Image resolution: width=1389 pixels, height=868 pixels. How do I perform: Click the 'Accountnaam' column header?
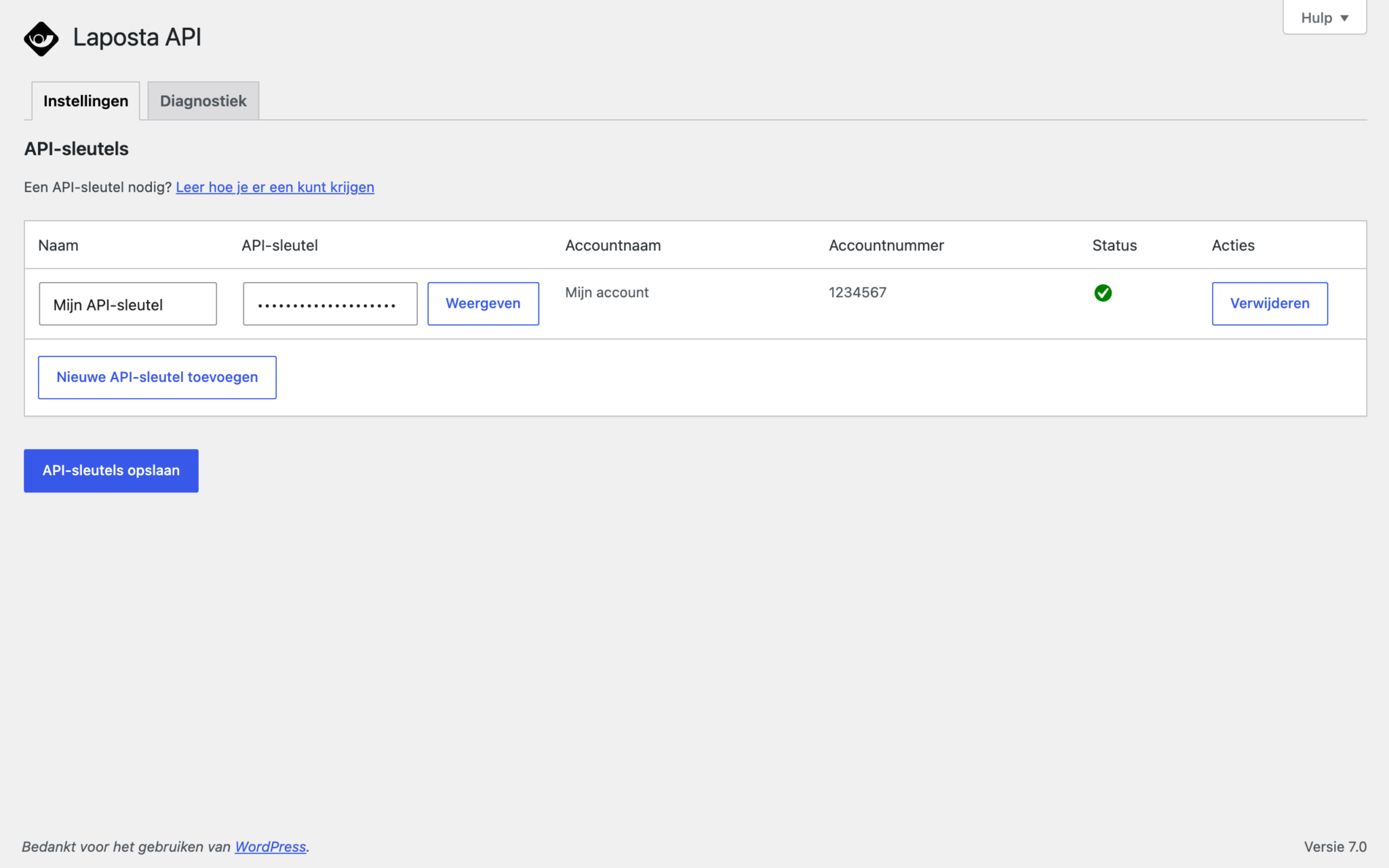click(613, 245)
